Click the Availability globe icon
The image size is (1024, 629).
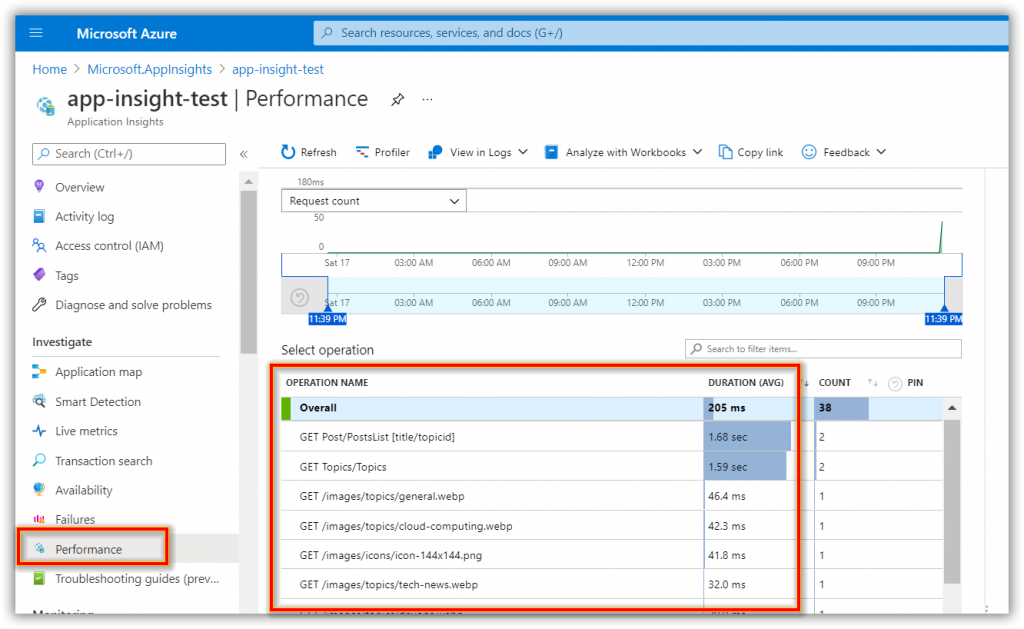[x=39, y=490]
